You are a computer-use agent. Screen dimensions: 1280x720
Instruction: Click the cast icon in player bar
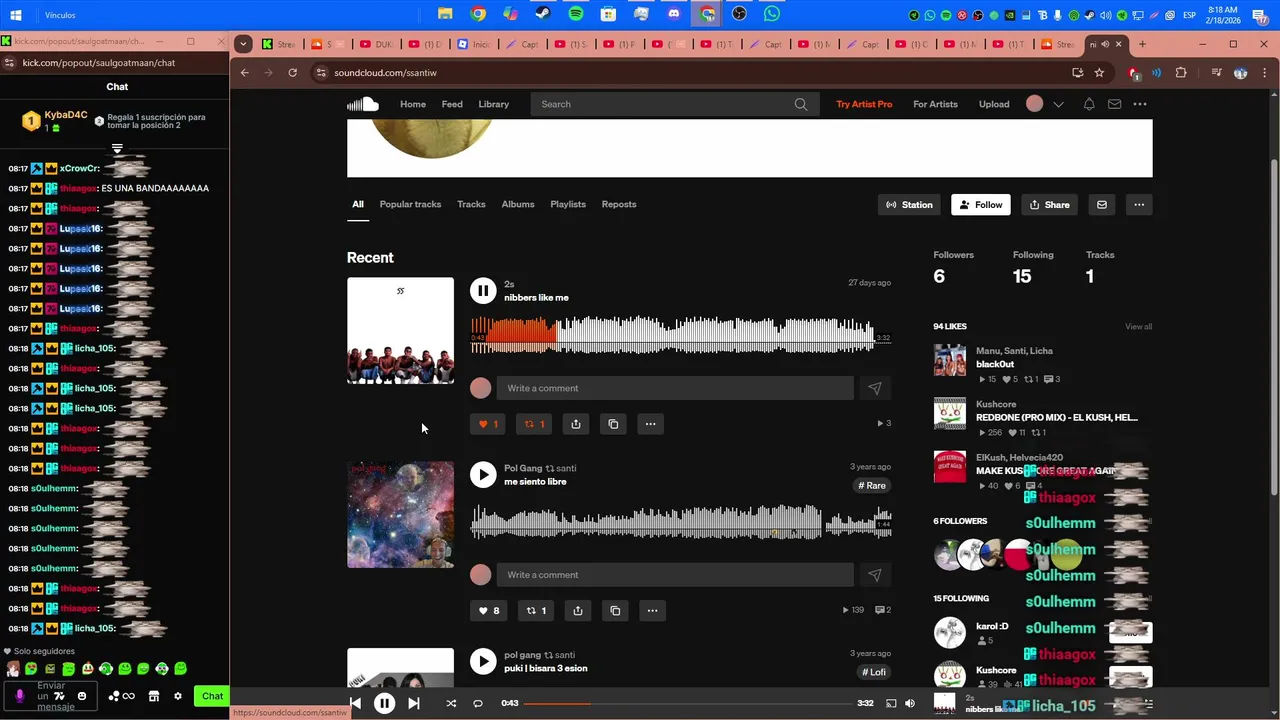pos(891,703)
